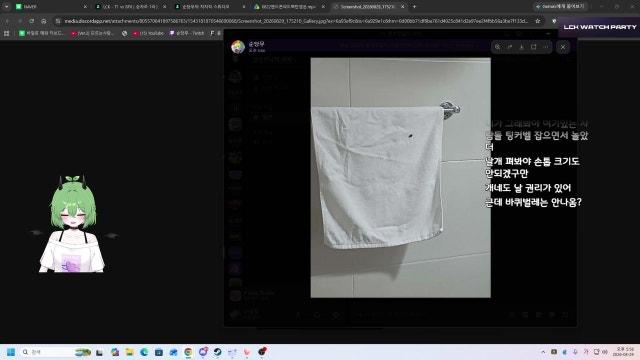
Task: Expand the system tray hidden icons chevron
Action: [543, 352]
